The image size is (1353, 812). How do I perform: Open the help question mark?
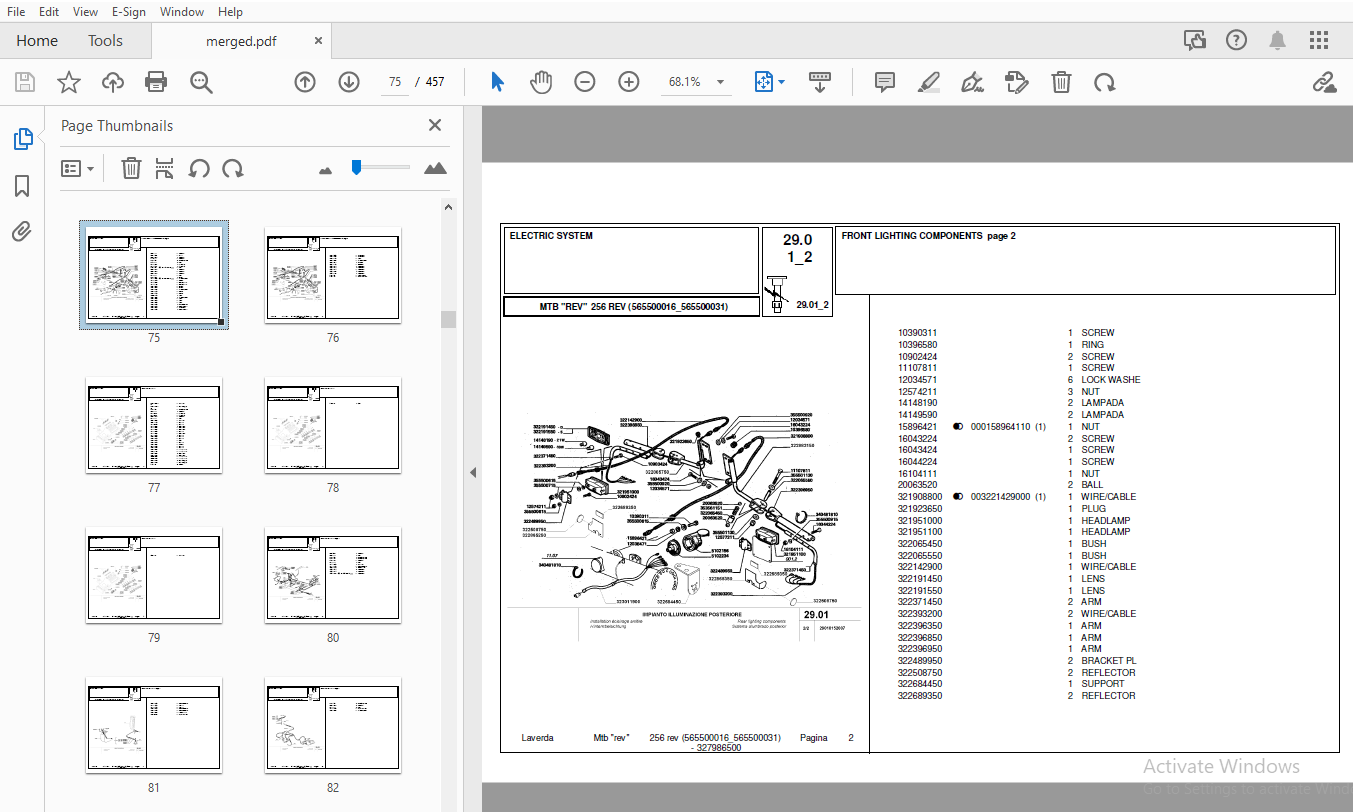pos(1237,40)
